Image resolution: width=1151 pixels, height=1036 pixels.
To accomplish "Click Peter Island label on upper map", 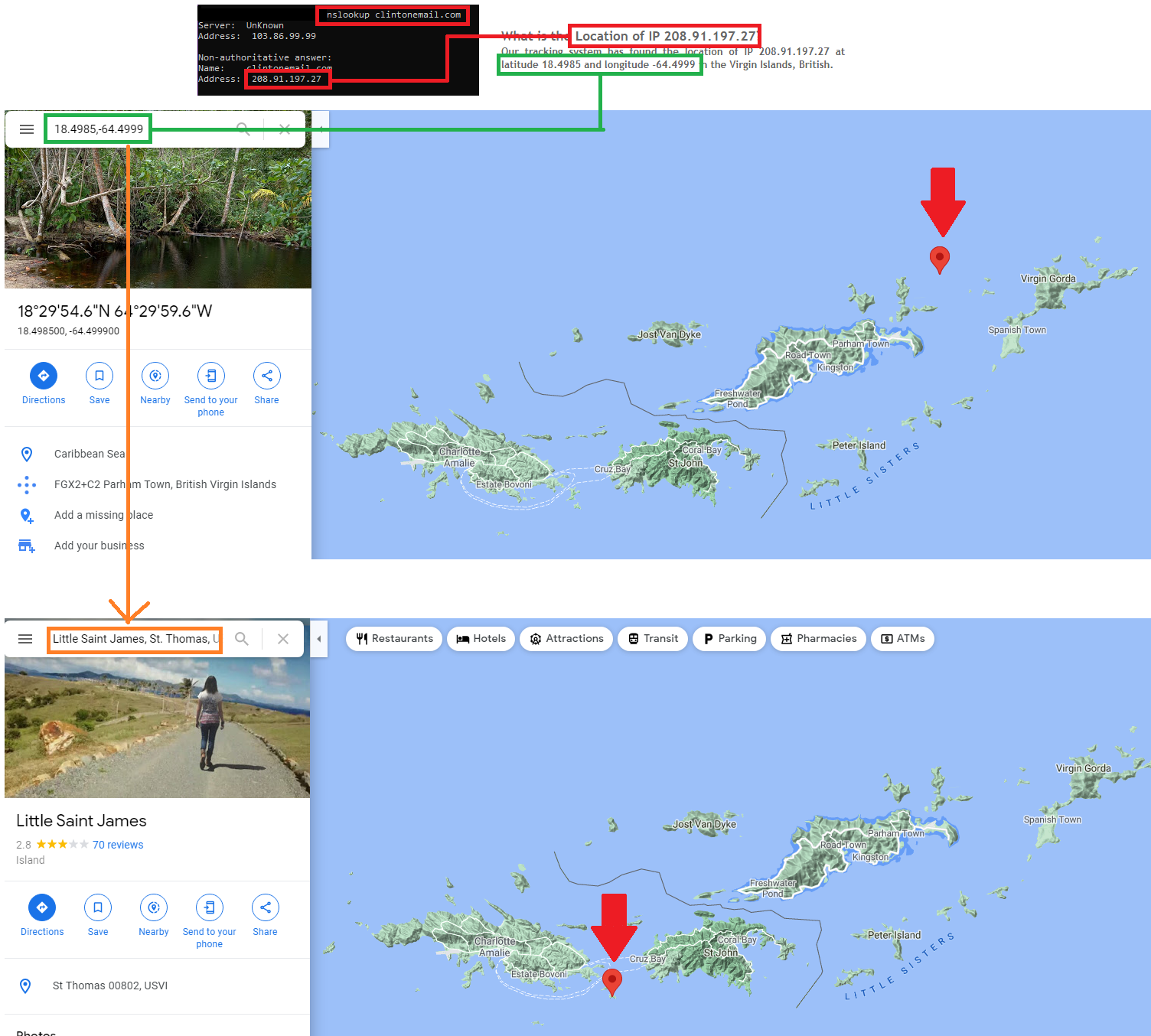I will [859, 445].
